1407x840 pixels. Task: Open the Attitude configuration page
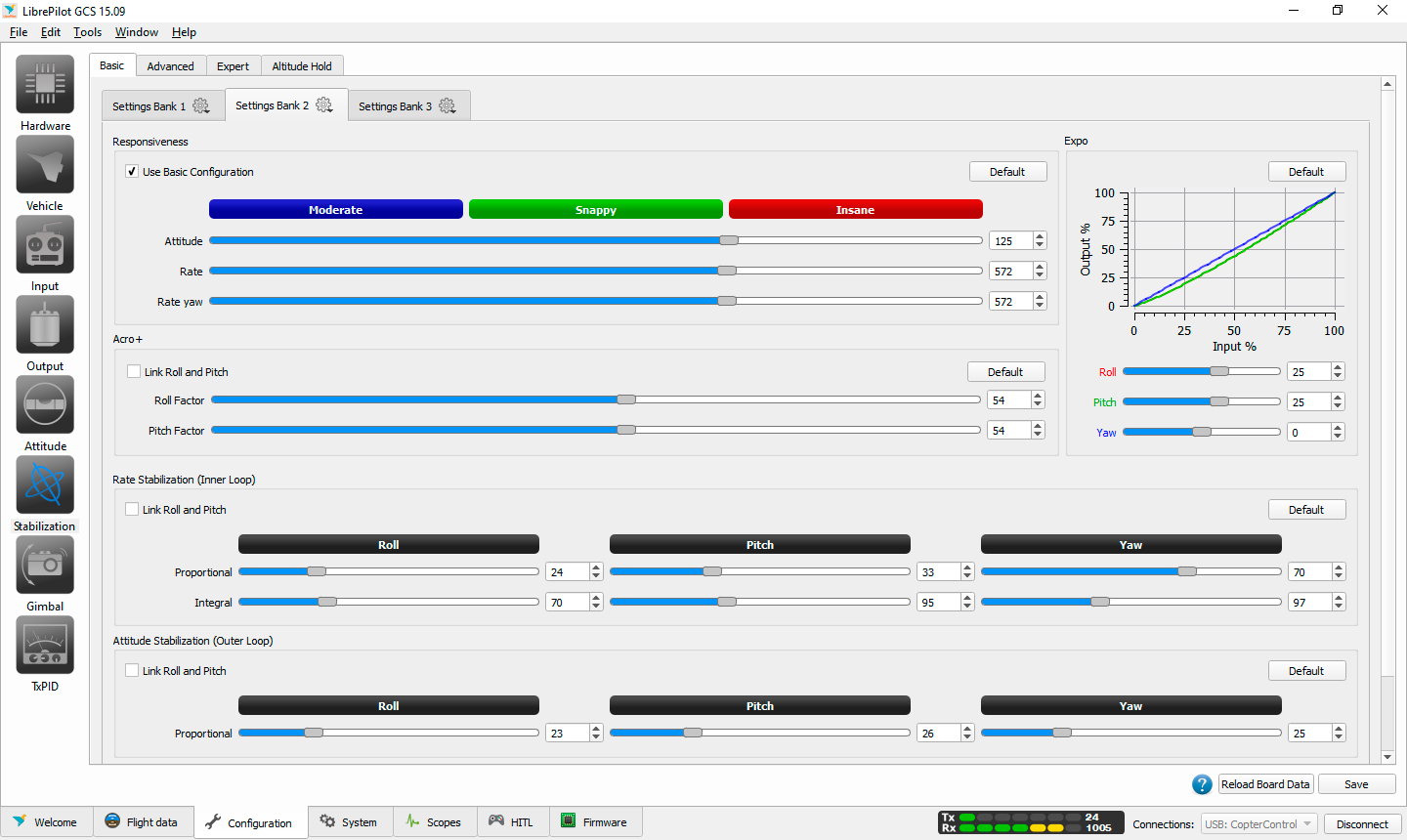tap(45, 413)
